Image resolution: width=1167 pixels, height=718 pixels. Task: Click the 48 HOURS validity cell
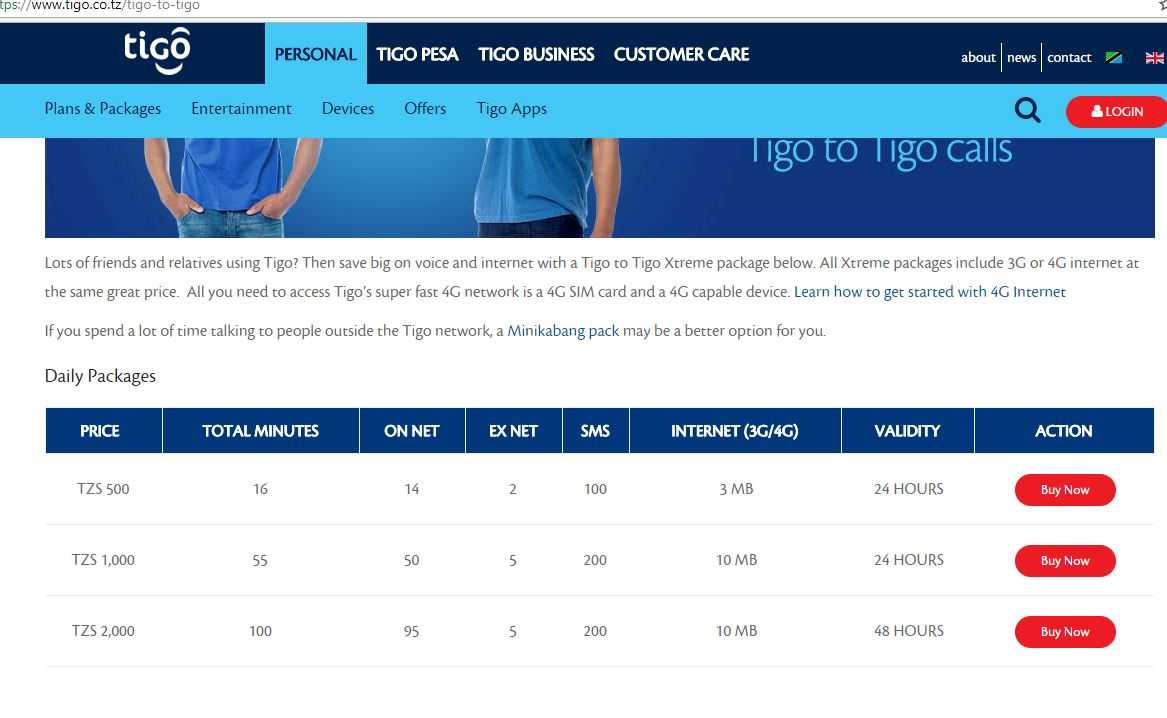909,630
